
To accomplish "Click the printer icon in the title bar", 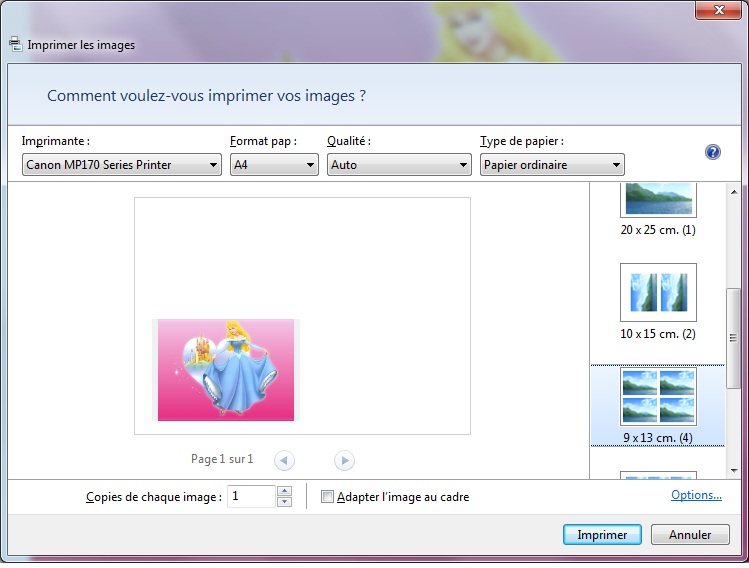I will tap(15, 44).
